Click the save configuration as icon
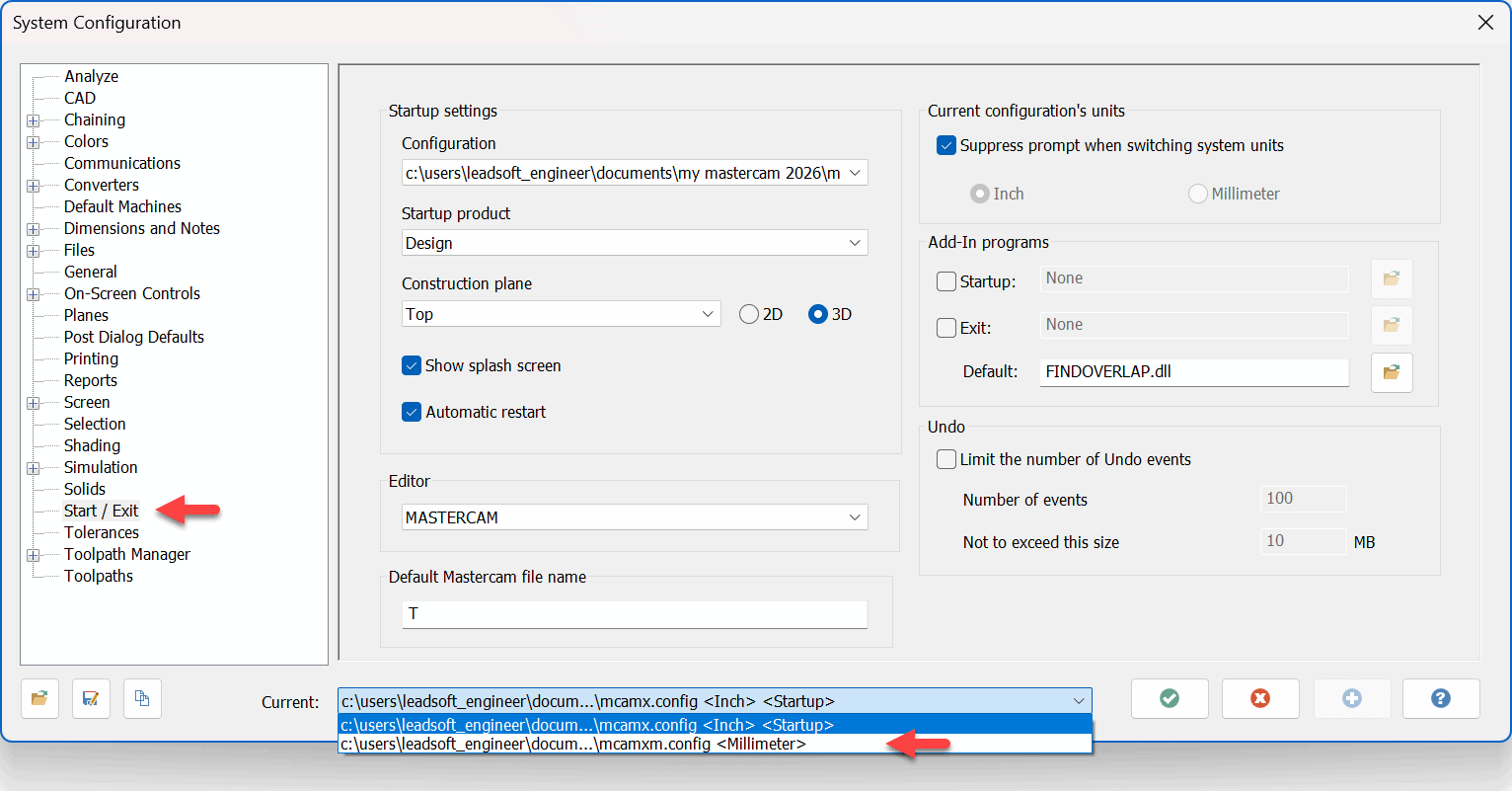 tap(91, 698)
